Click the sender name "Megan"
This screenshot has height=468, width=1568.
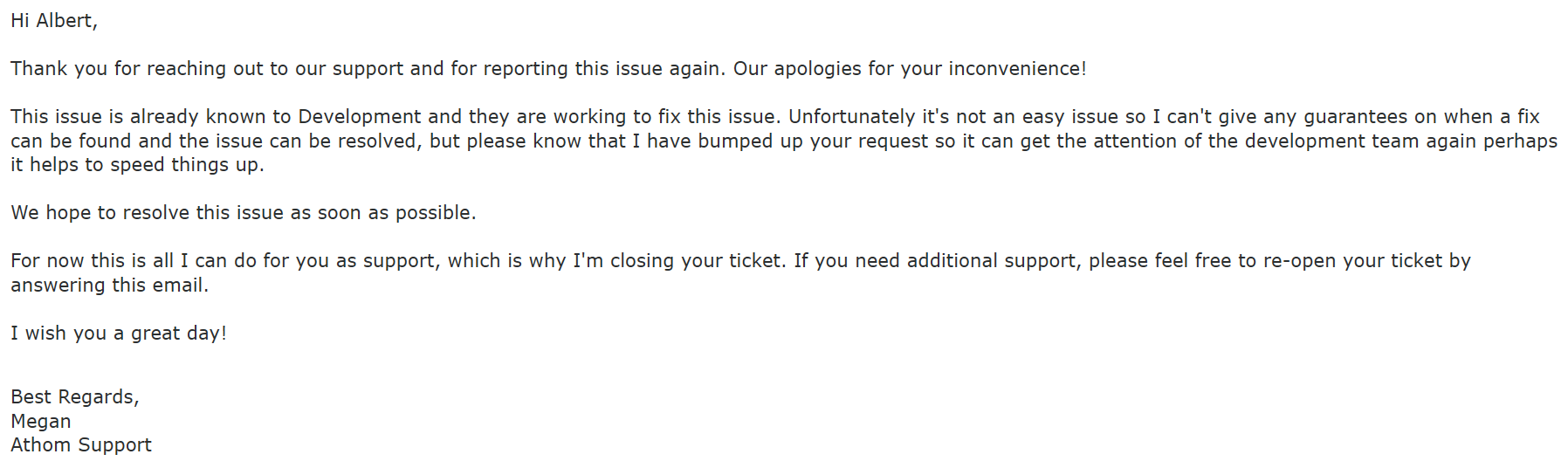[x=41, y=422]
